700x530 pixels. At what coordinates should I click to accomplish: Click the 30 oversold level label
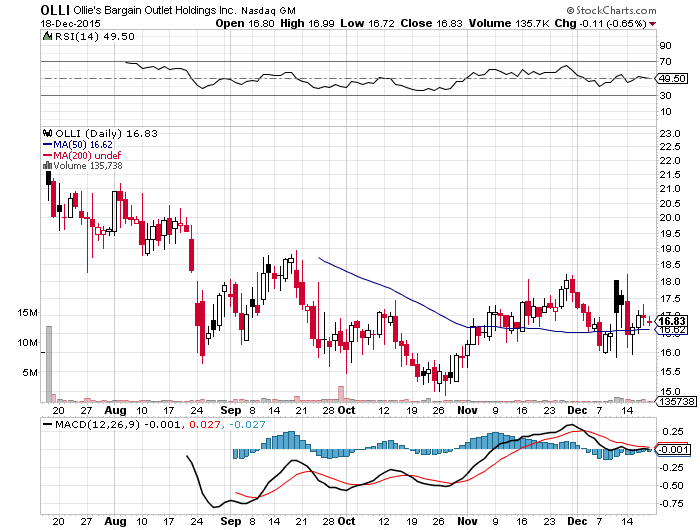[x=665, y=95]
